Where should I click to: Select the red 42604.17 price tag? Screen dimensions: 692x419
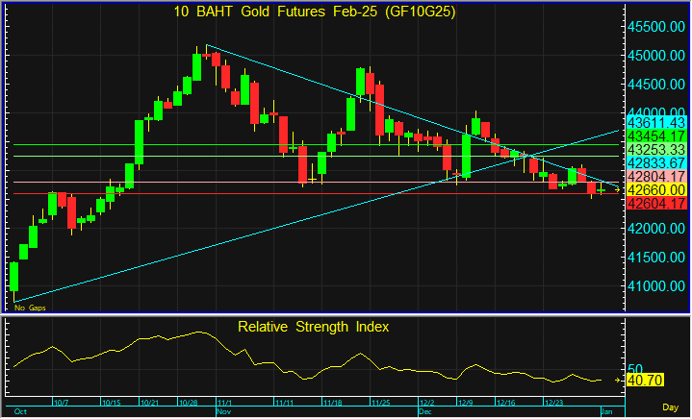pos(655,203)
